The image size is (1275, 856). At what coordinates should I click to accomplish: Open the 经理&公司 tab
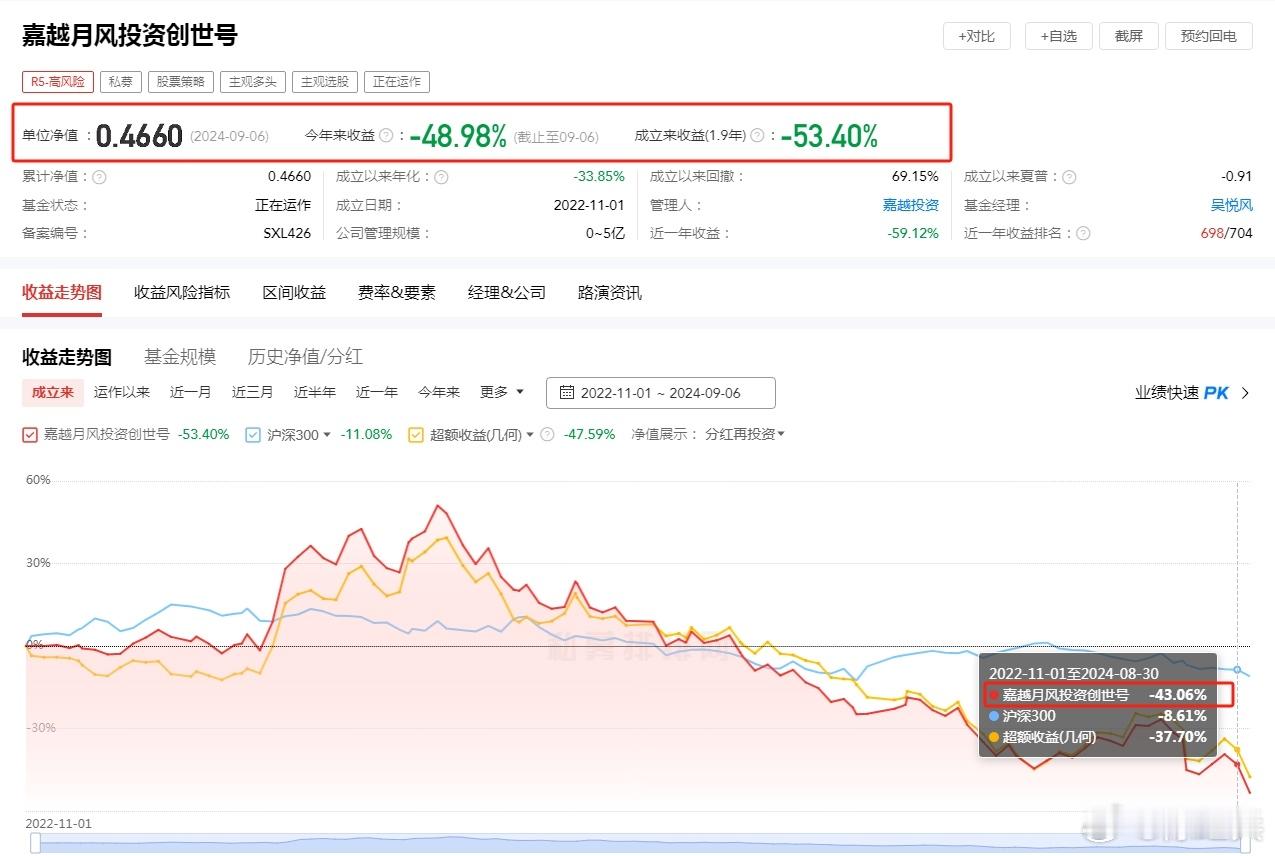pyautogui.click(x=507, y=292)
